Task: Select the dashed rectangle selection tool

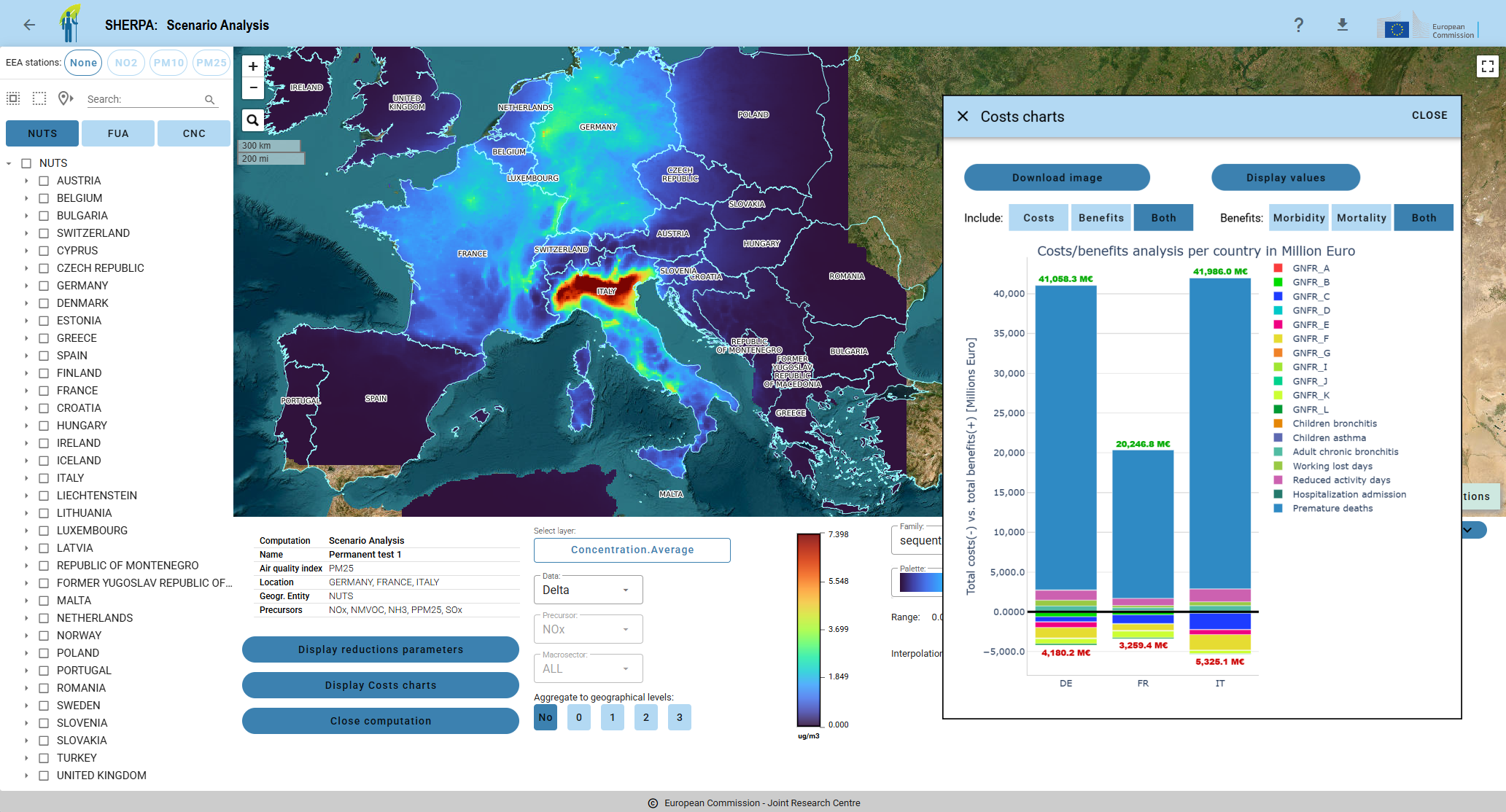Action: pos(39,98)
